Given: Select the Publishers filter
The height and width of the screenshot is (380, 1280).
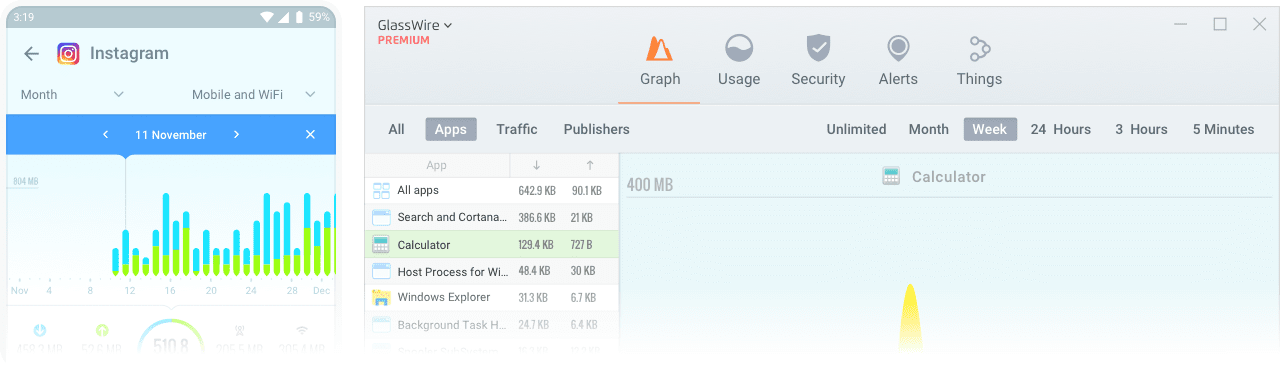Looking at the screenshot, I should point(596,129).
